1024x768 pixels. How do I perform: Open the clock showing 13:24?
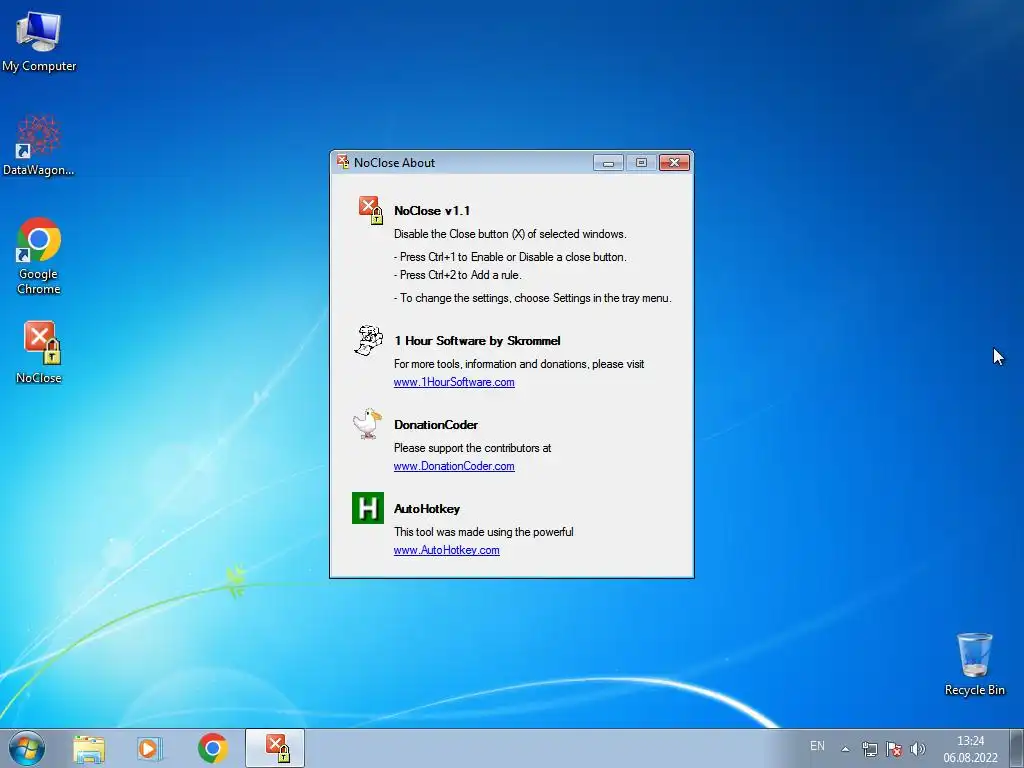[970, 749]
